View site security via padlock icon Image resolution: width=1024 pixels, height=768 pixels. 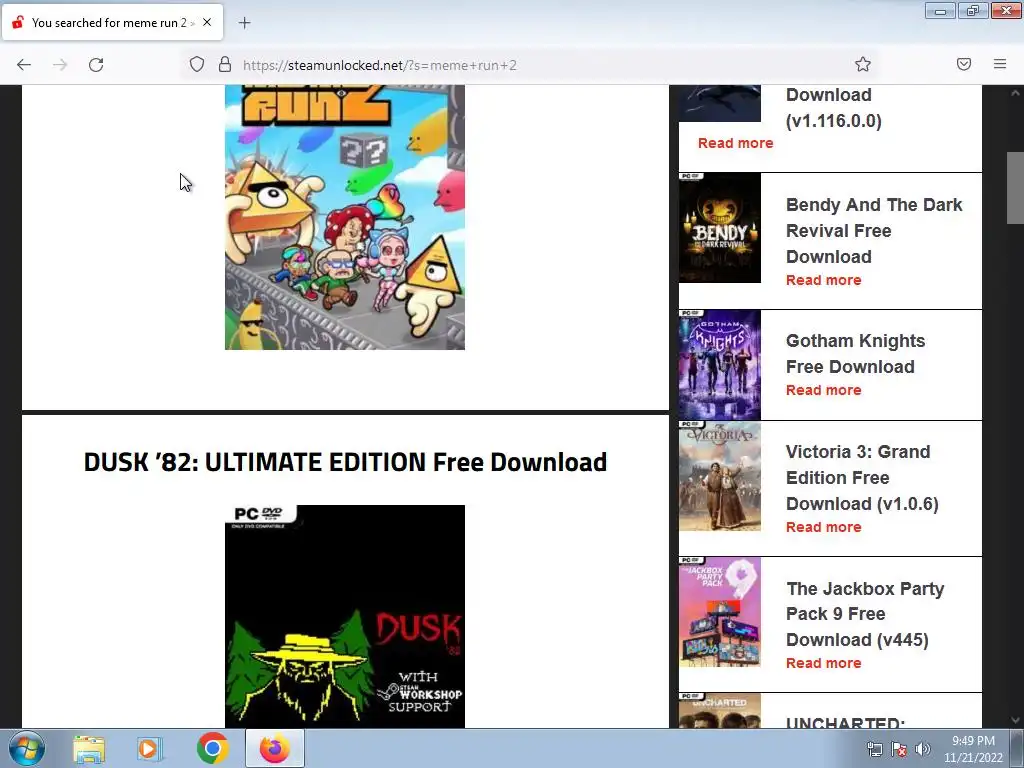click(x=225, y=65)
